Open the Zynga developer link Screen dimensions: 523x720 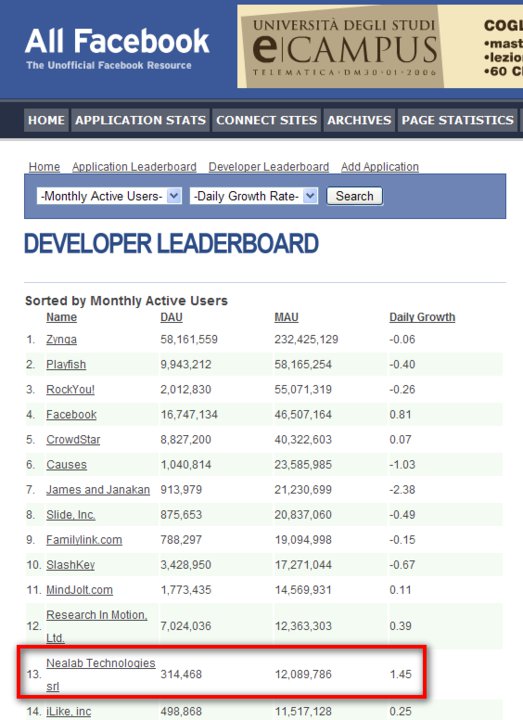61,340
